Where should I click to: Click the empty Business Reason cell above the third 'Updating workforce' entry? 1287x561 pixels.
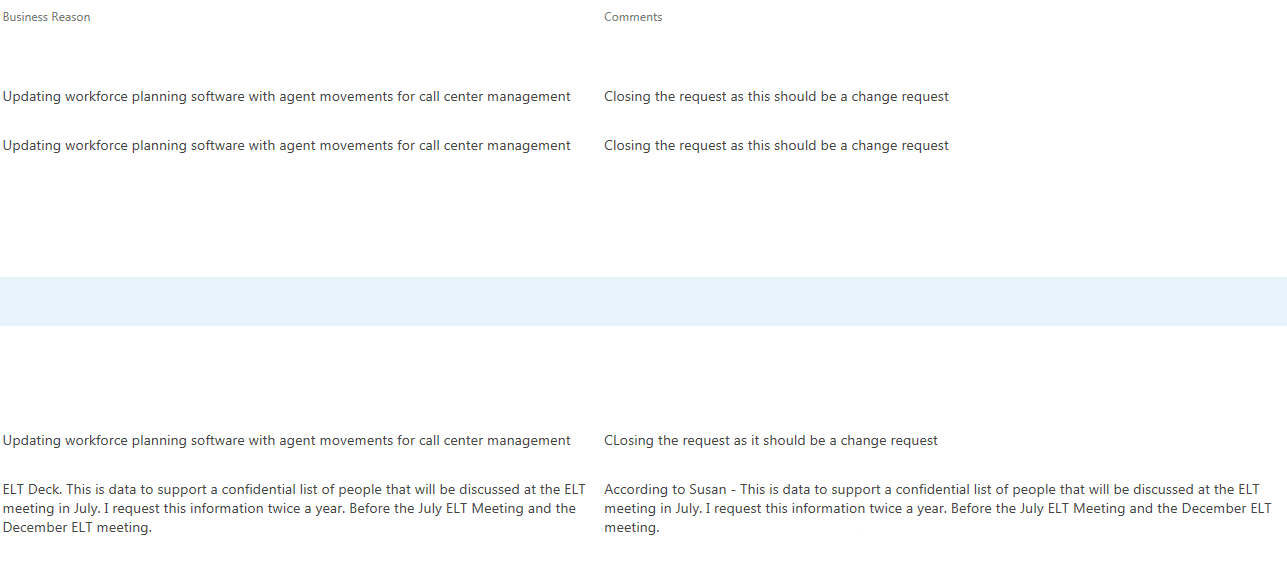(300, 399)
